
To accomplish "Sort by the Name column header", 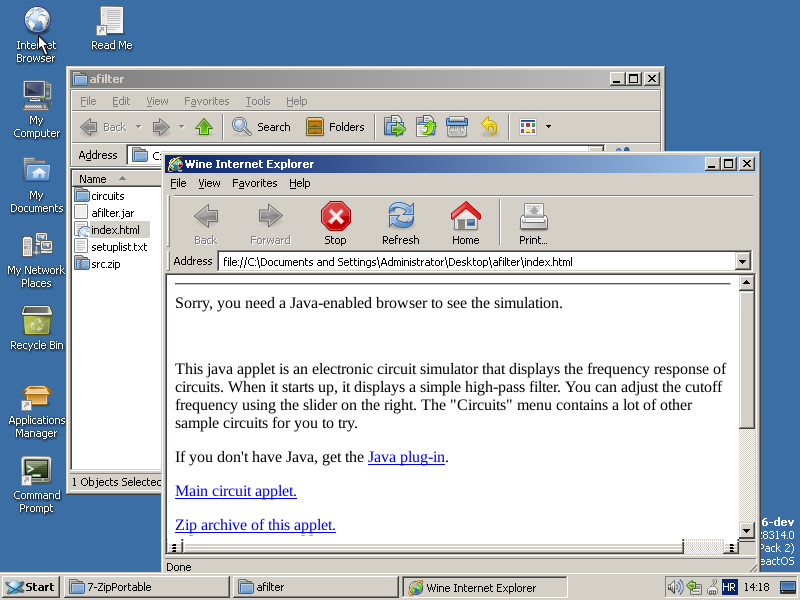I will pos(116,179).
